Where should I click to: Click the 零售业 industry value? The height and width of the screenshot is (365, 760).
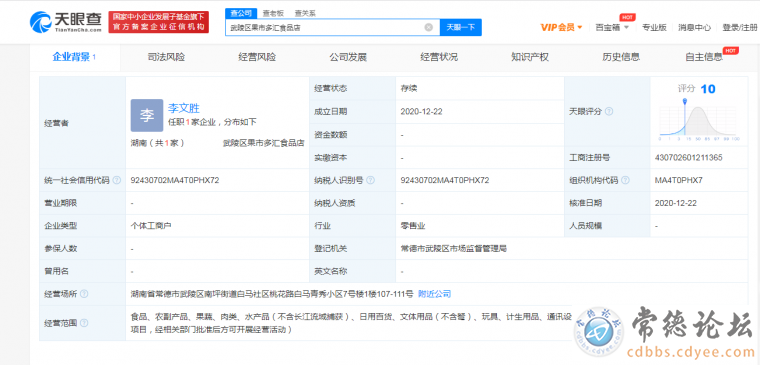413,226
